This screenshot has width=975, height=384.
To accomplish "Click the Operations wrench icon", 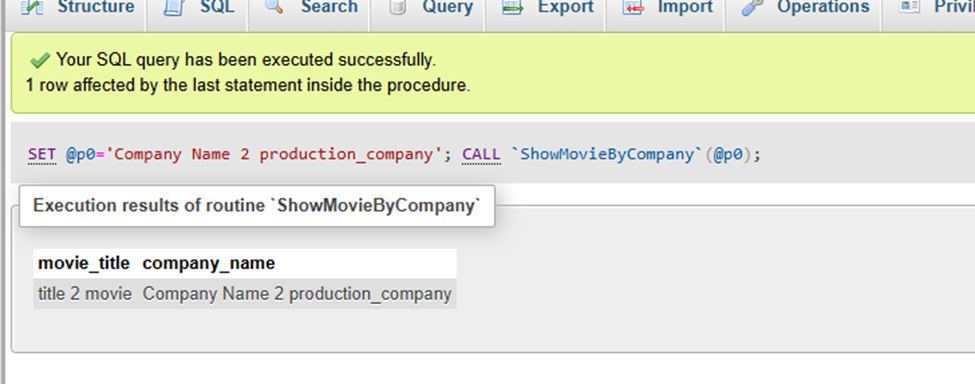I will tap(753, 7).
